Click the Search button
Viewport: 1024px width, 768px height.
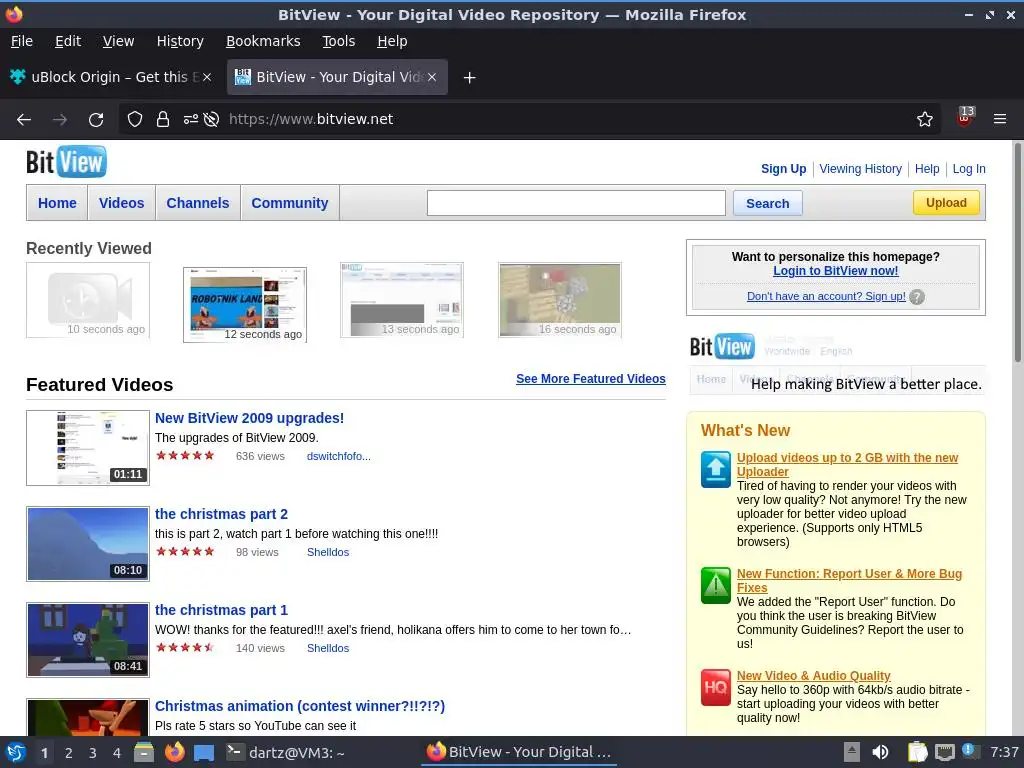767,203
